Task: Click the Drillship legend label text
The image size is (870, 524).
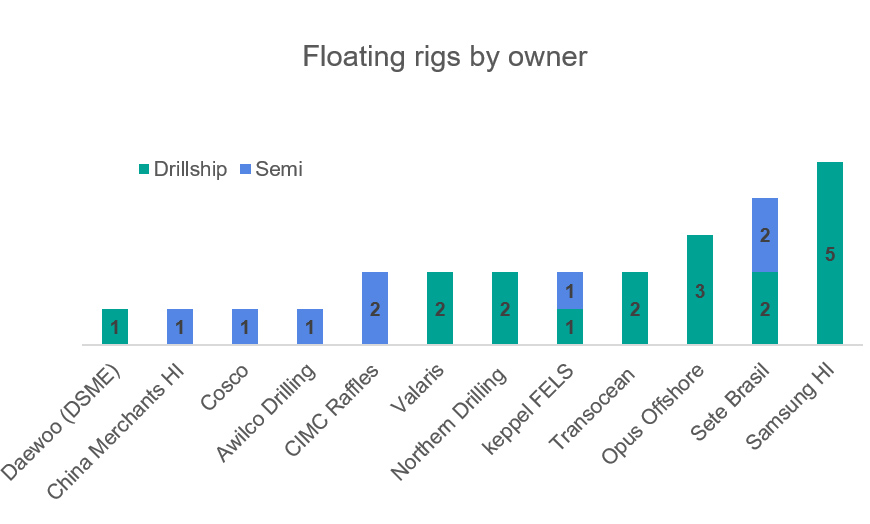Action: 192,170
